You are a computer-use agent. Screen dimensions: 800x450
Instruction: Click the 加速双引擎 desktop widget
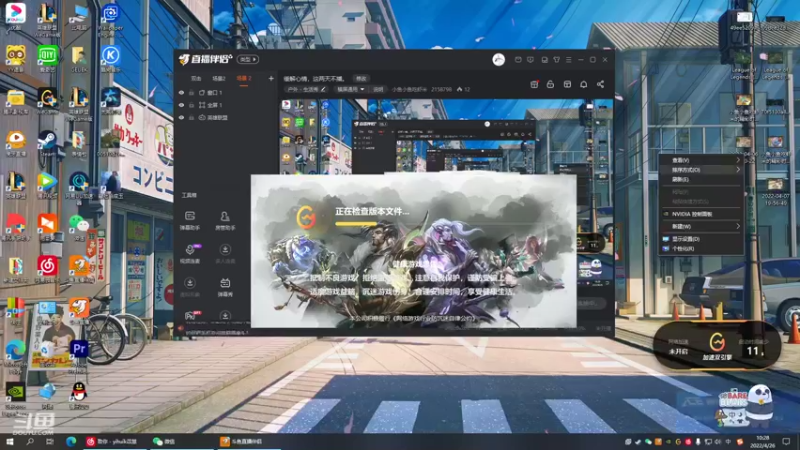[717, 345]
